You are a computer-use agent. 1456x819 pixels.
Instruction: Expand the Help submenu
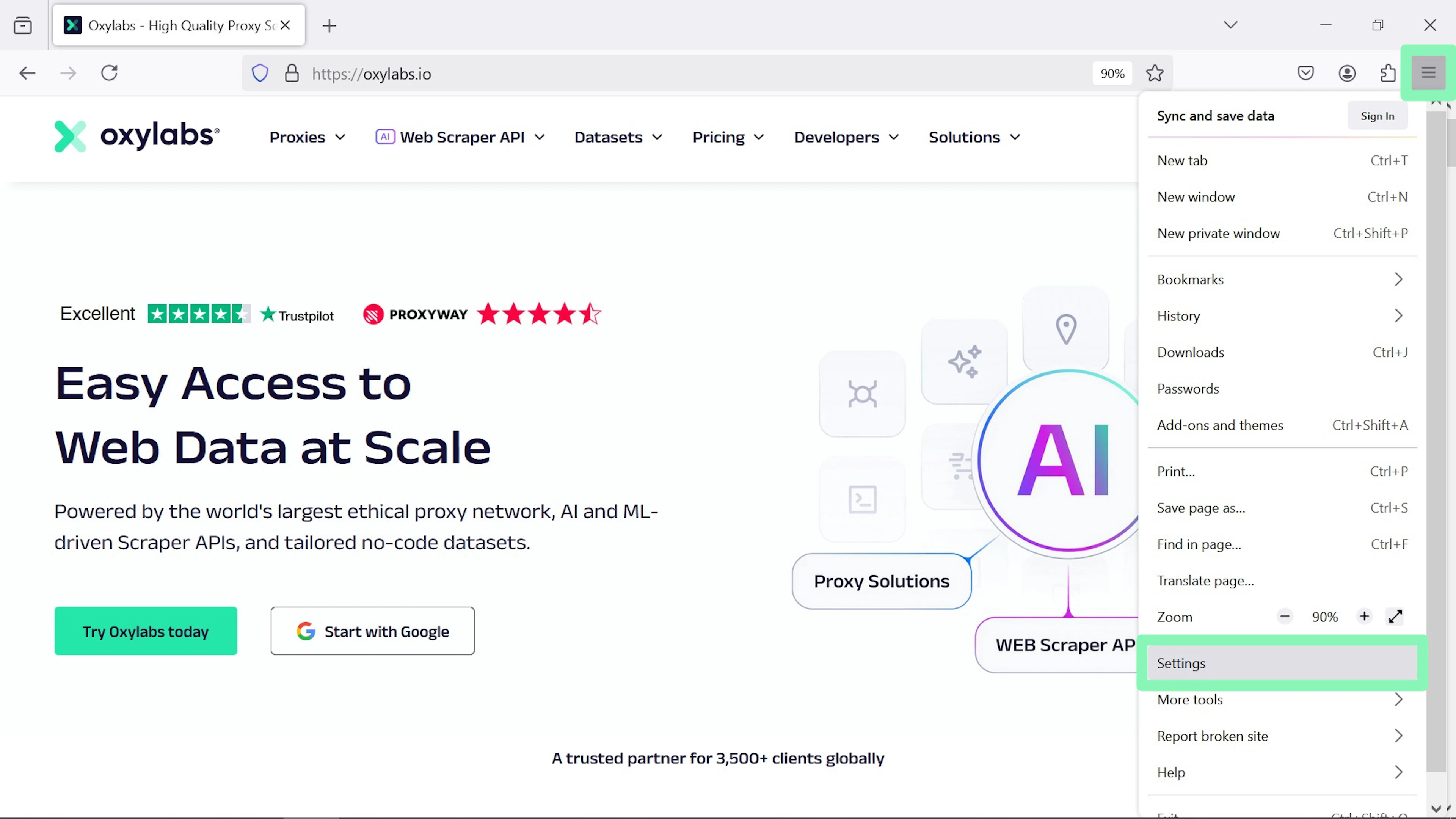1282,773
